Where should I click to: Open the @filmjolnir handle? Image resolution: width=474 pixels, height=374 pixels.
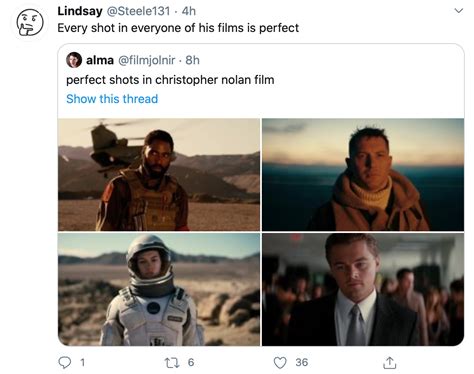coord(147,60)
